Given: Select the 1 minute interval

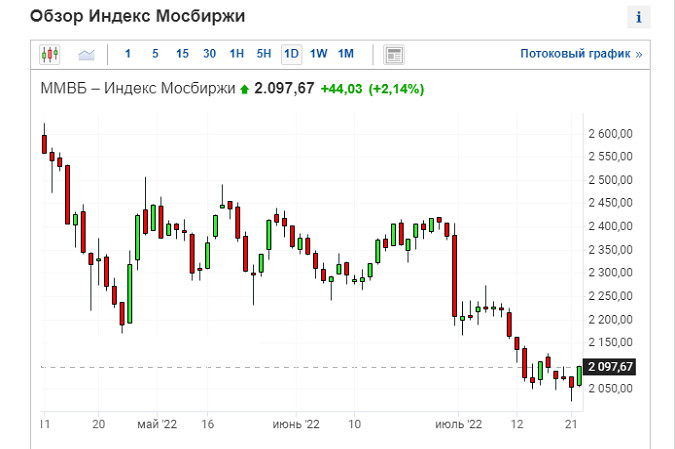Looking at the screenshot, I should coord(128,54).
